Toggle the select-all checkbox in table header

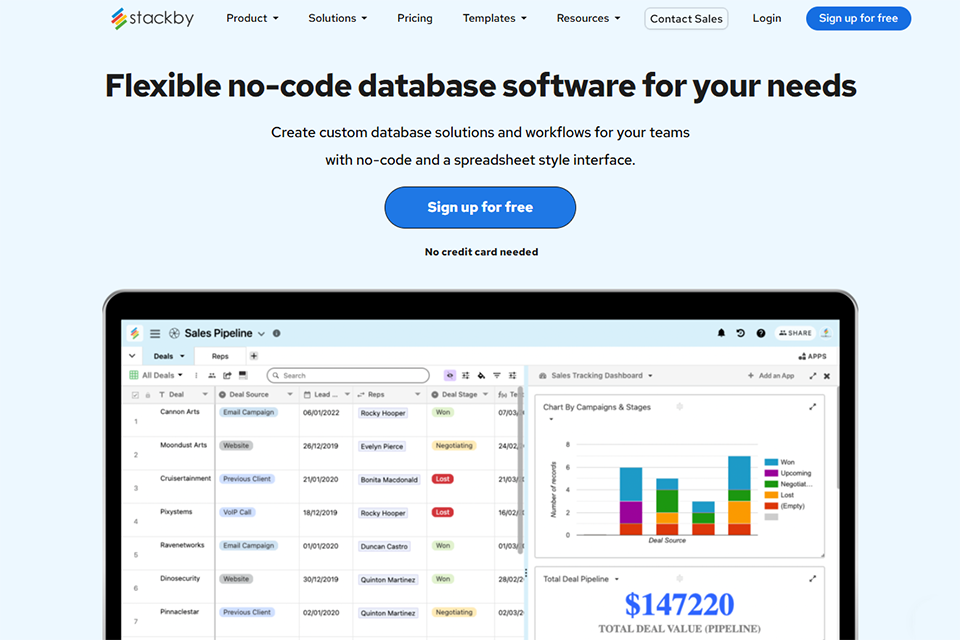135,395
